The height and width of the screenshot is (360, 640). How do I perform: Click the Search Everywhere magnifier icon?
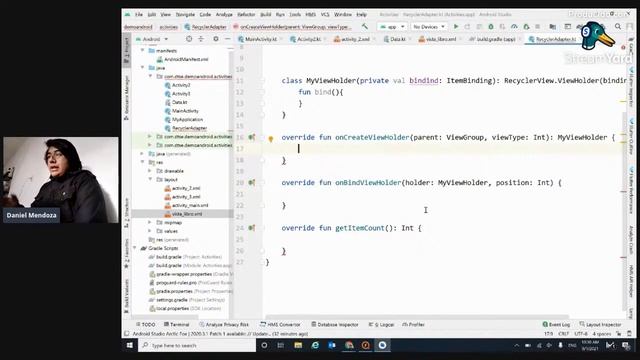tap(618, 27)
